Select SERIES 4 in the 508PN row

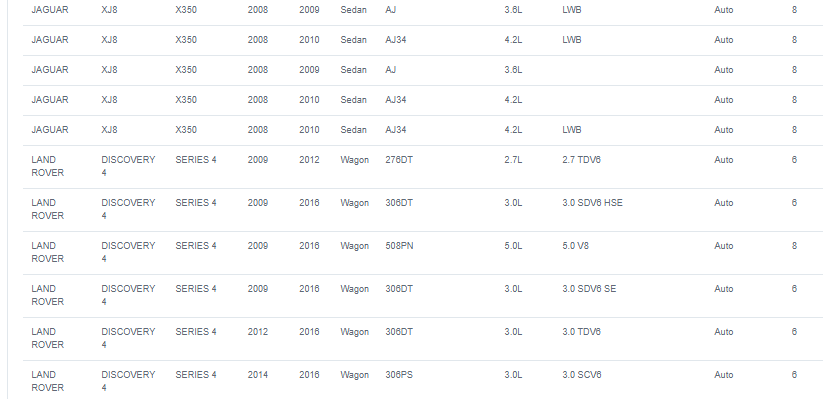tap(196, 245)
